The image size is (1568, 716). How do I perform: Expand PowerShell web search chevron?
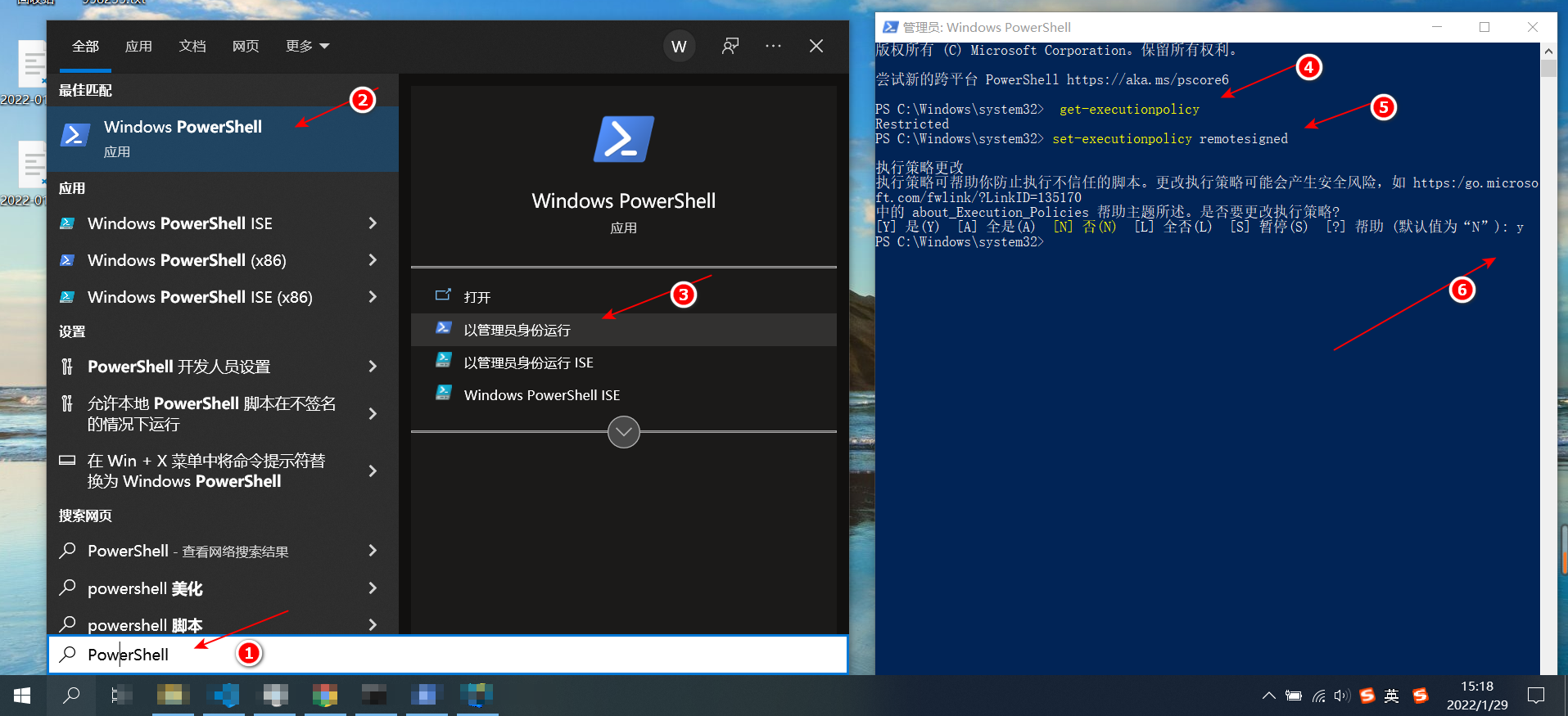[373, 551]
